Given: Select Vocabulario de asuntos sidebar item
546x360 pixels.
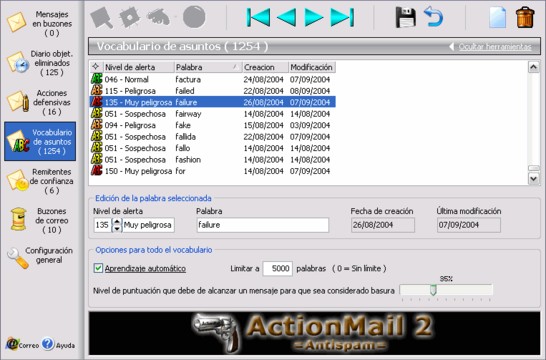Looking at the screenshot, I should pyautogui.click(x=40, y=141).
